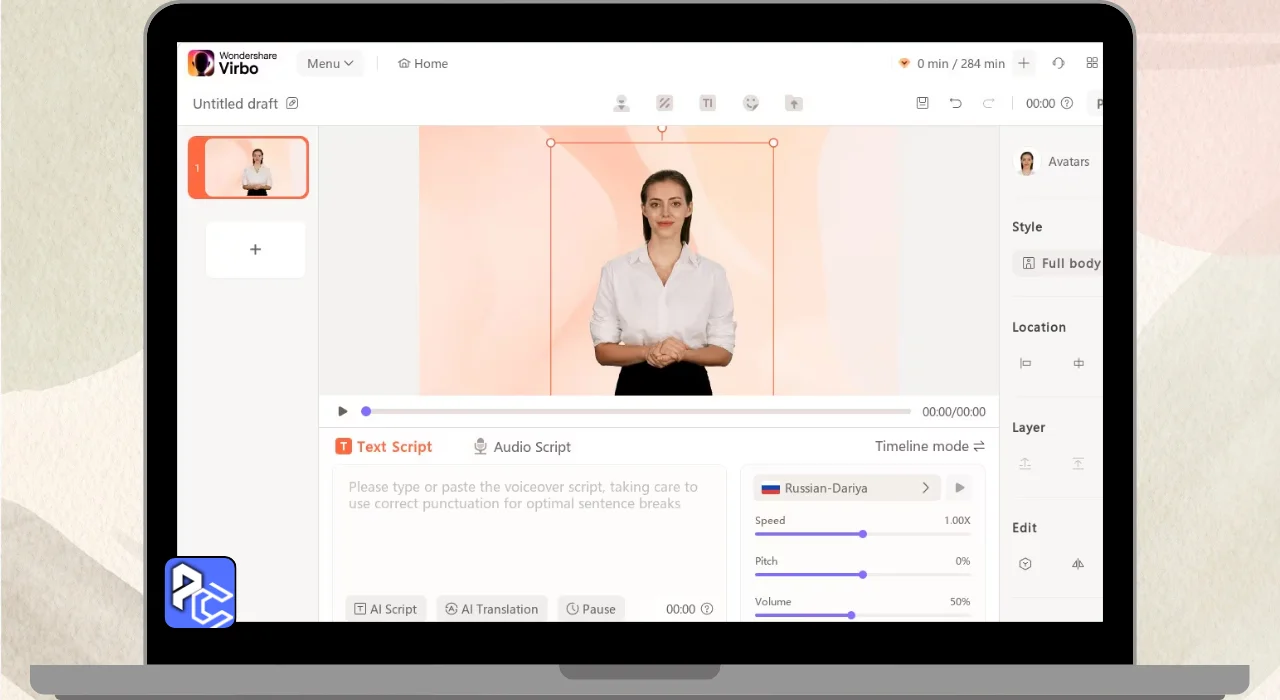Viewport: 1280px width, 700px height.
Task: Align avatar left in Location
Action: pos(1025,363)
